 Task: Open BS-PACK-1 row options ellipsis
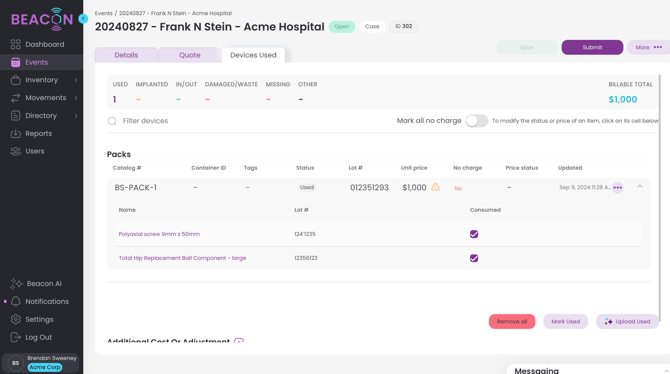pyautogui.click(x=617, y=188)
